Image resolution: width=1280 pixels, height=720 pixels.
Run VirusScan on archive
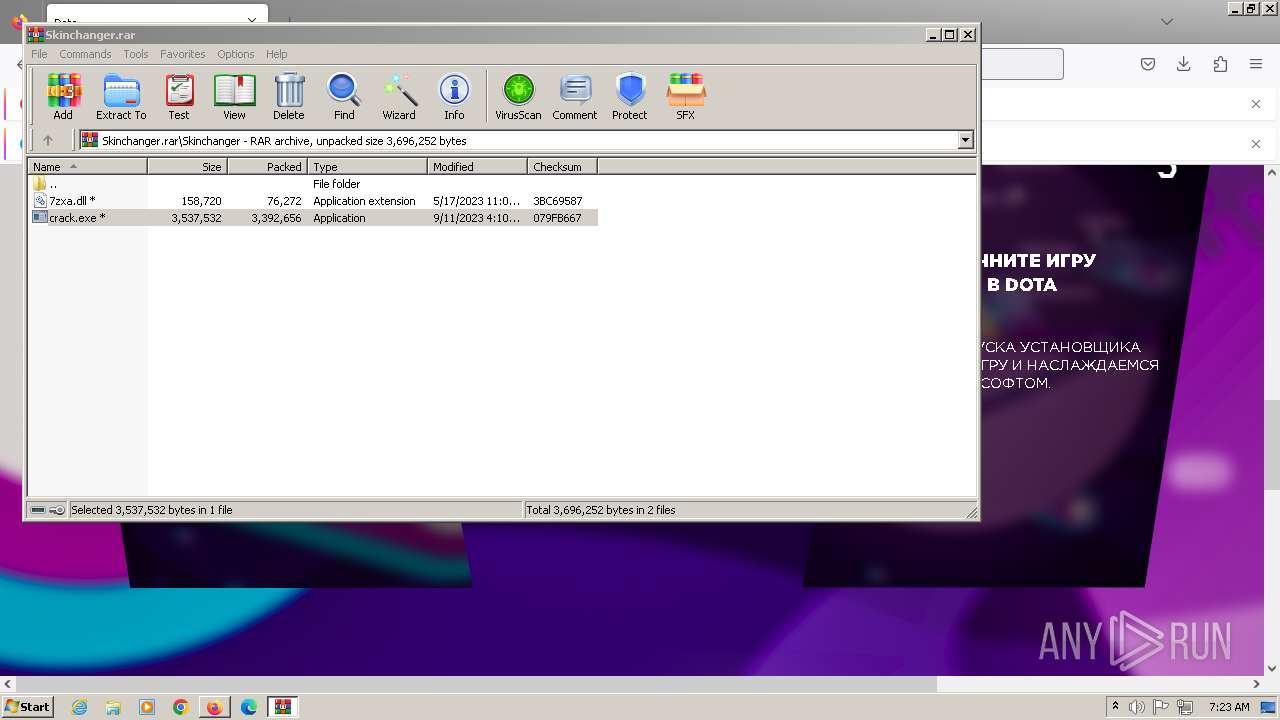click(518, 97)
